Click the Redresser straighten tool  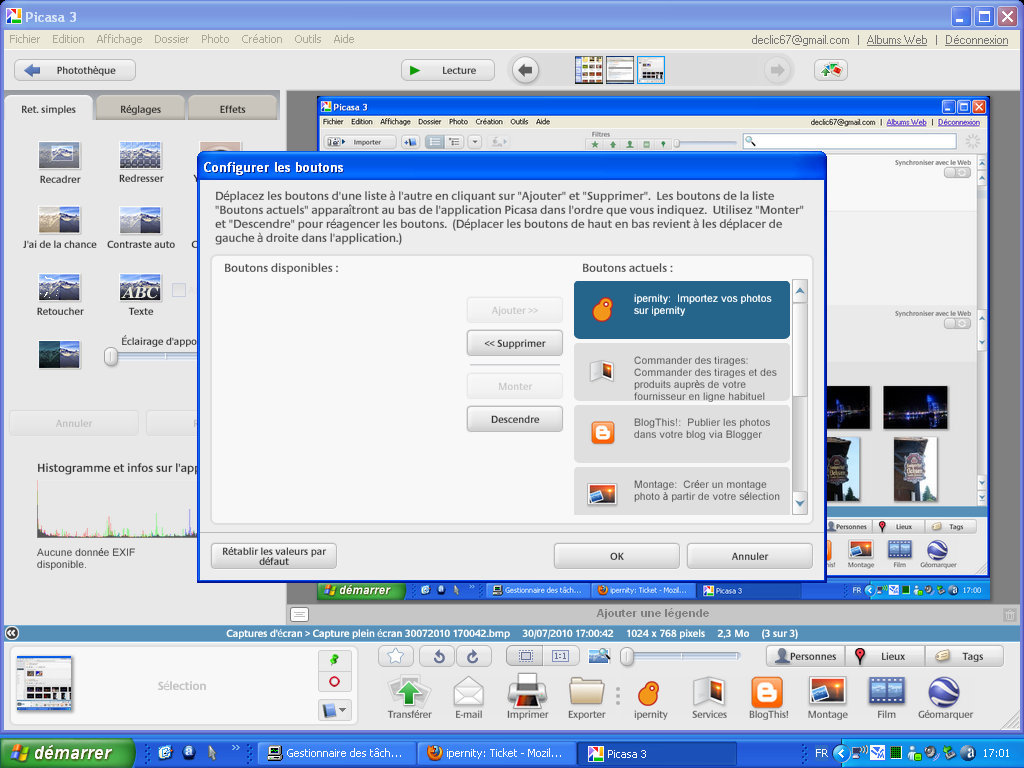coord(140,155)
